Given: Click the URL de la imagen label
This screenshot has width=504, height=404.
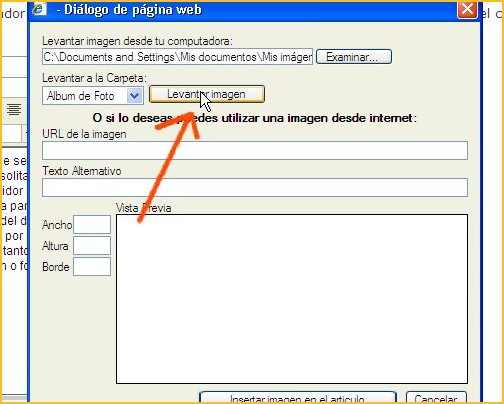Looking at the screenshot, I should (84, 134).
